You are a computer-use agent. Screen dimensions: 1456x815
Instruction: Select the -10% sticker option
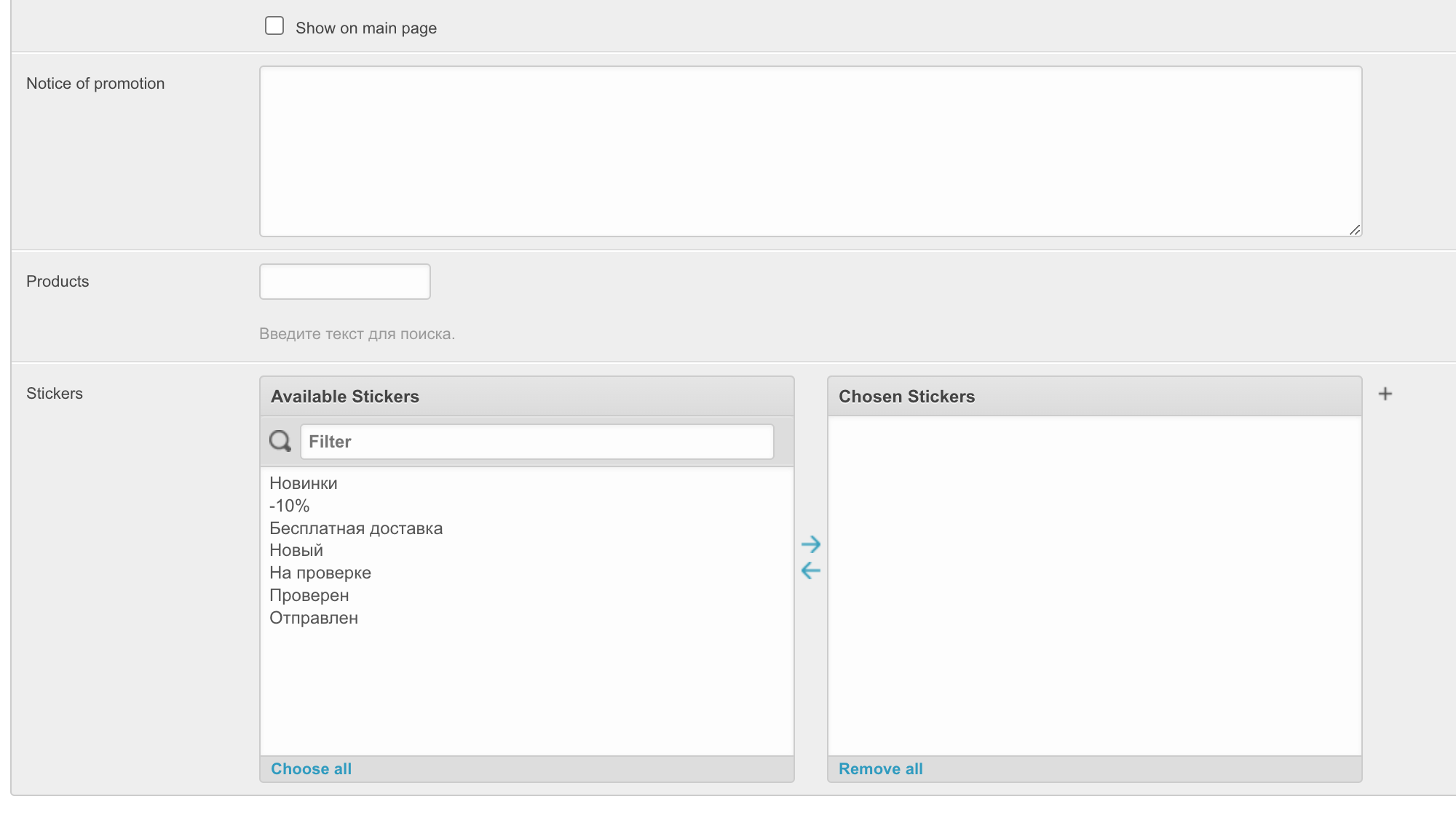click(x=290, y=506)
